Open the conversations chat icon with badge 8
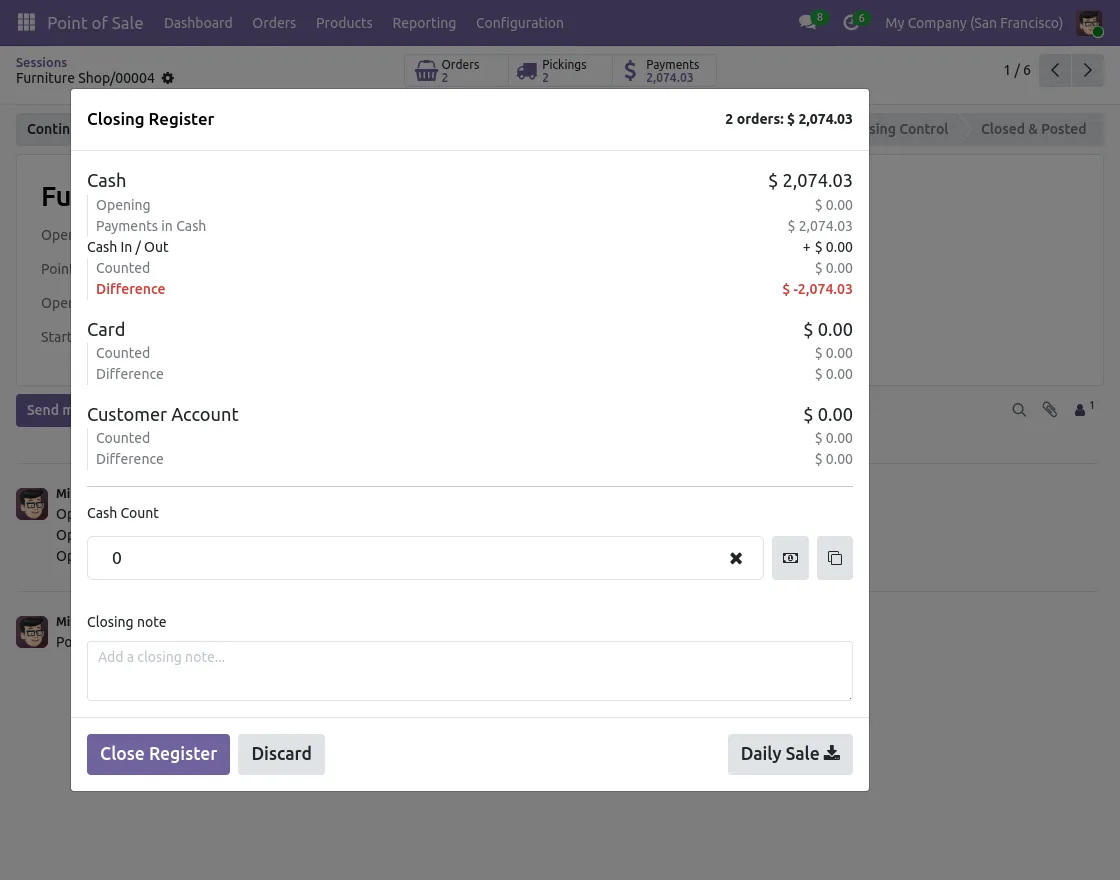 pyautogui.click(x=808, y=22)
